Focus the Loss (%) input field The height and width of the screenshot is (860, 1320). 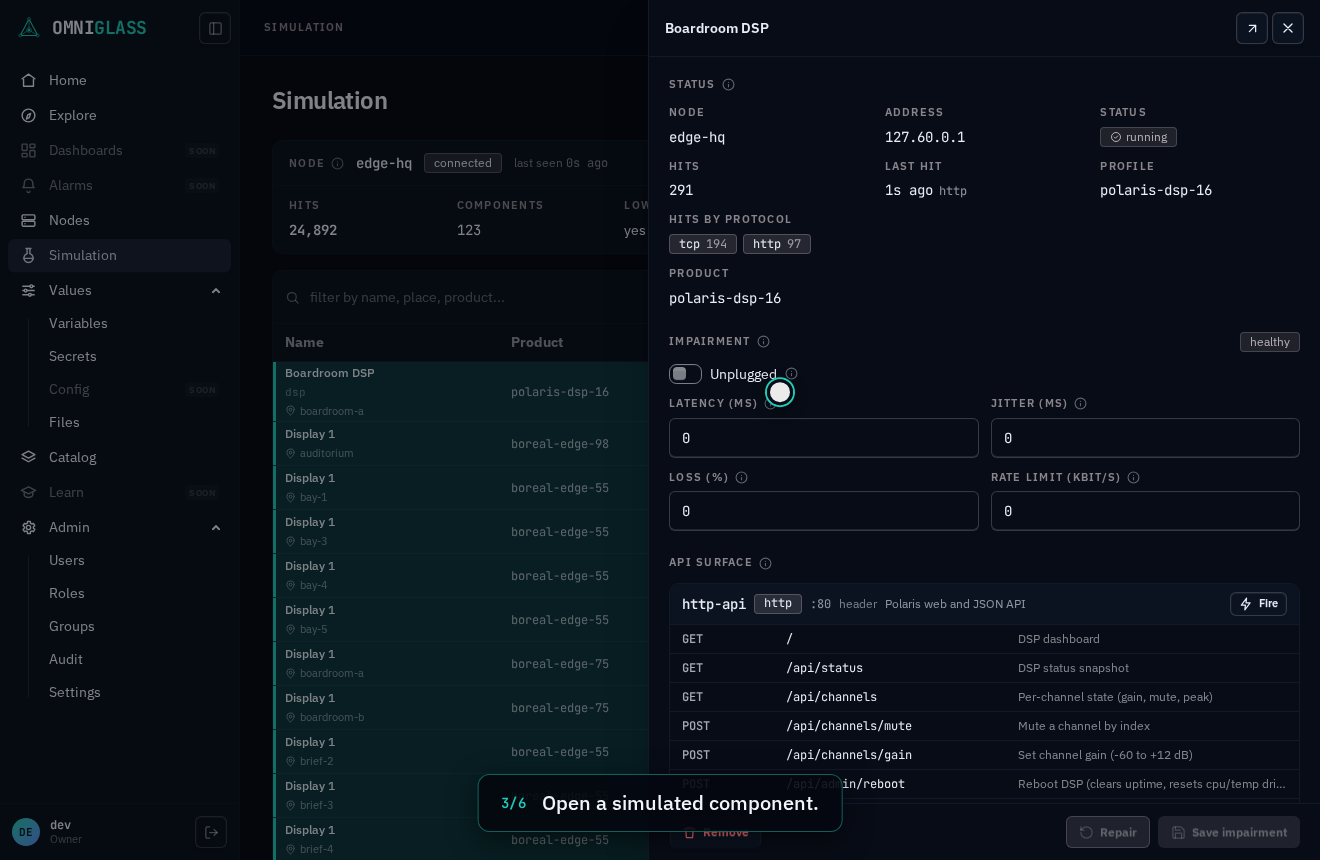click(824, 511)
